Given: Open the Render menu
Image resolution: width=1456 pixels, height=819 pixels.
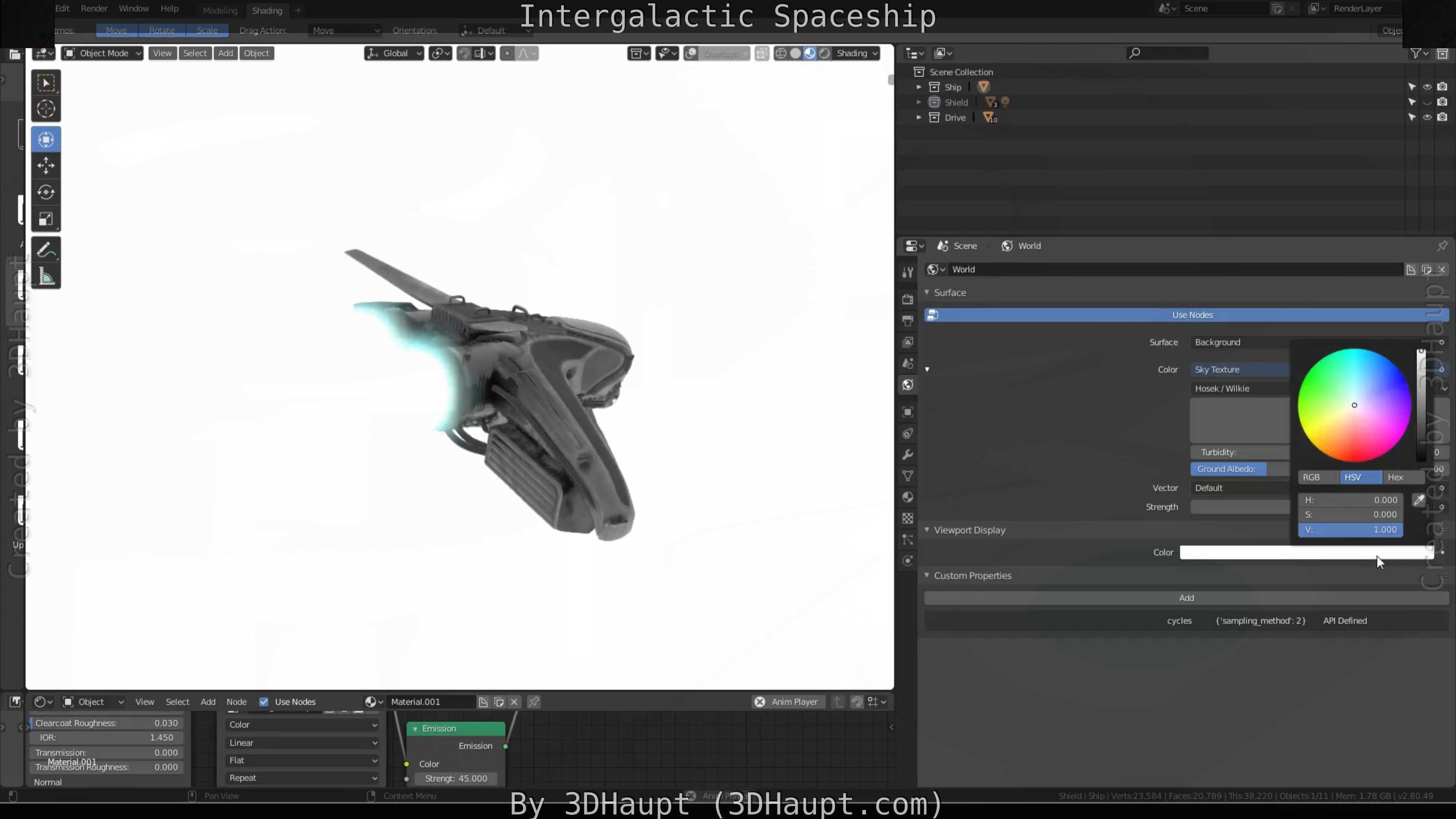Looking at the screenshot, I should 94,8.
